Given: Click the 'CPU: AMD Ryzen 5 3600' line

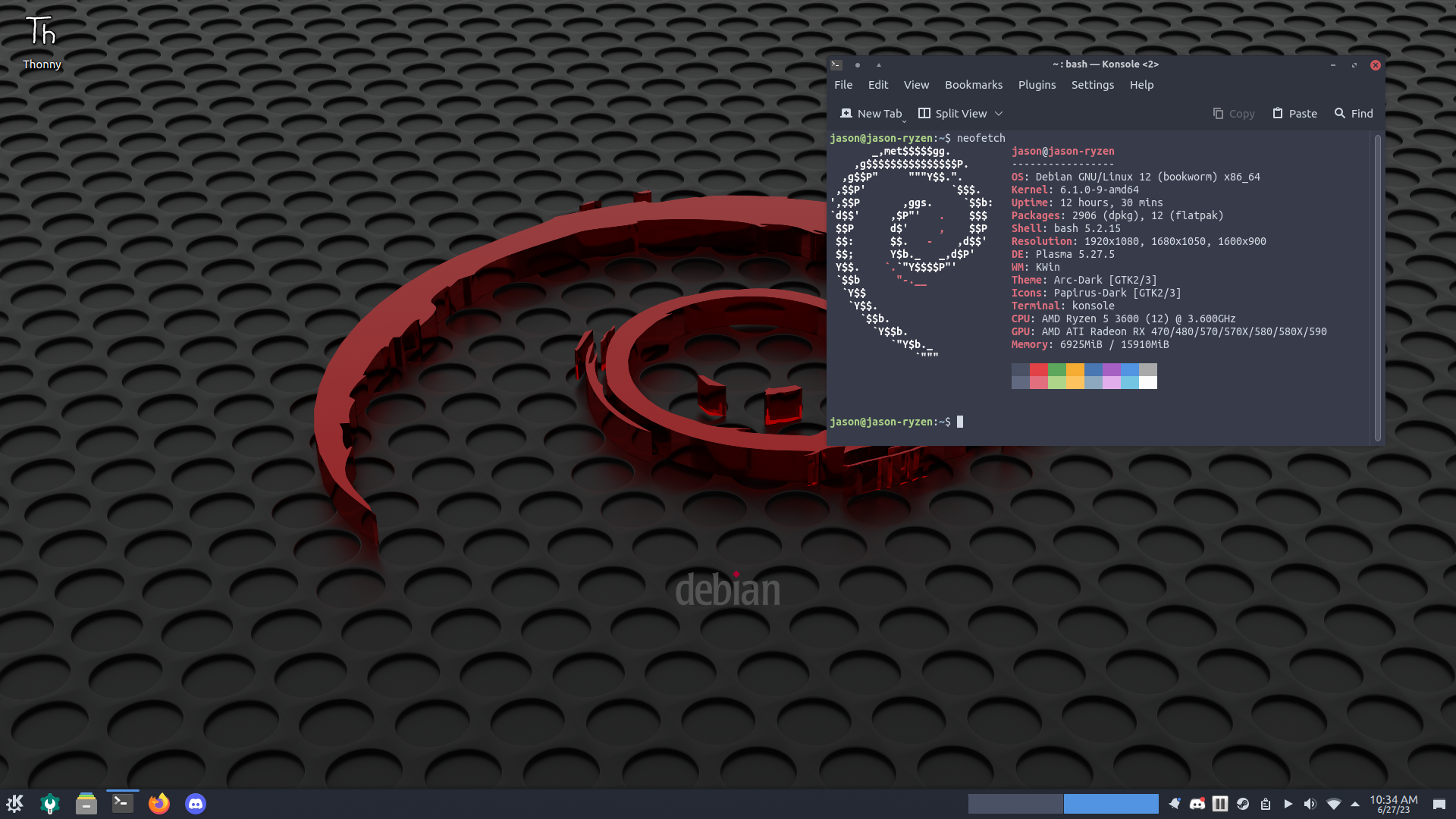Looking at the screenshot, I should 1123,318.
